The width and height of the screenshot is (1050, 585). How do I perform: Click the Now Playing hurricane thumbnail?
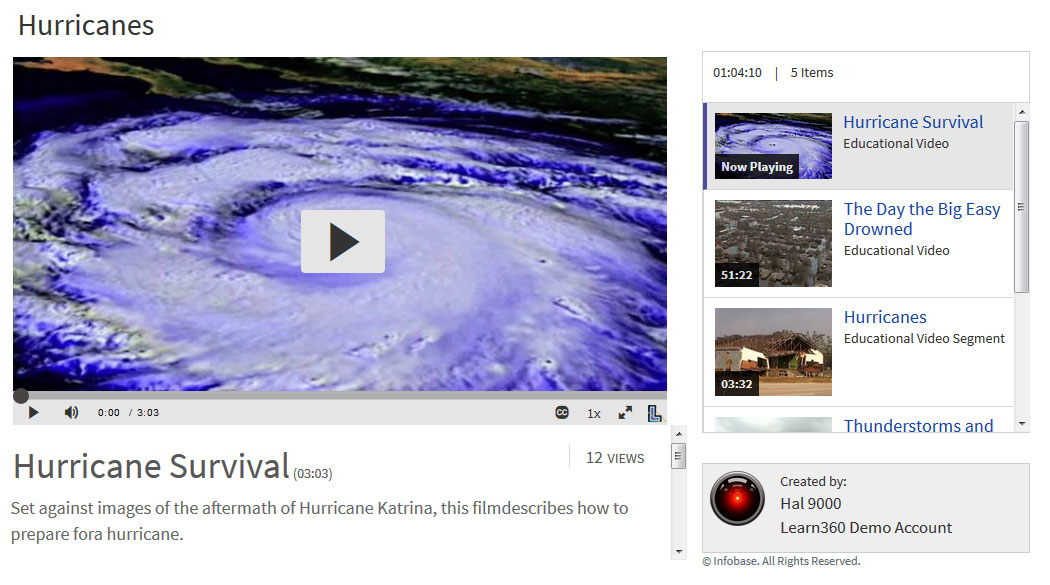coord(773,145)
